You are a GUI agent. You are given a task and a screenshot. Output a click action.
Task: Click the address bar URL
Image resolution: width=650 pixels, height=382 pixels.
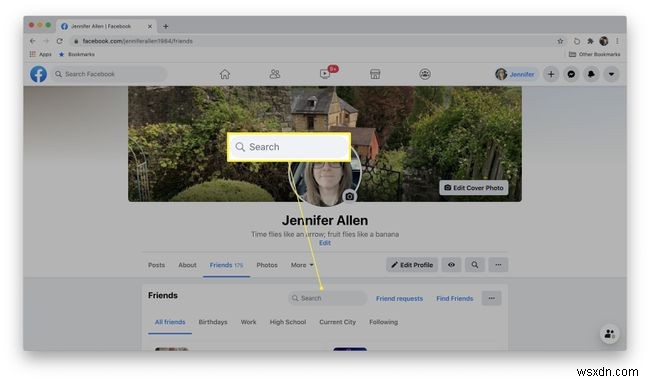pos(137,41)
